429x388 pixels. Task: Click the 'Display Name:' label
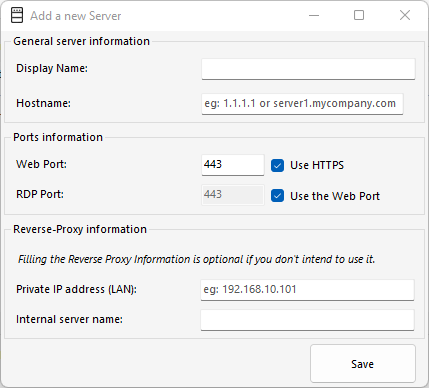pyautogui.click(x=52, y=68)
